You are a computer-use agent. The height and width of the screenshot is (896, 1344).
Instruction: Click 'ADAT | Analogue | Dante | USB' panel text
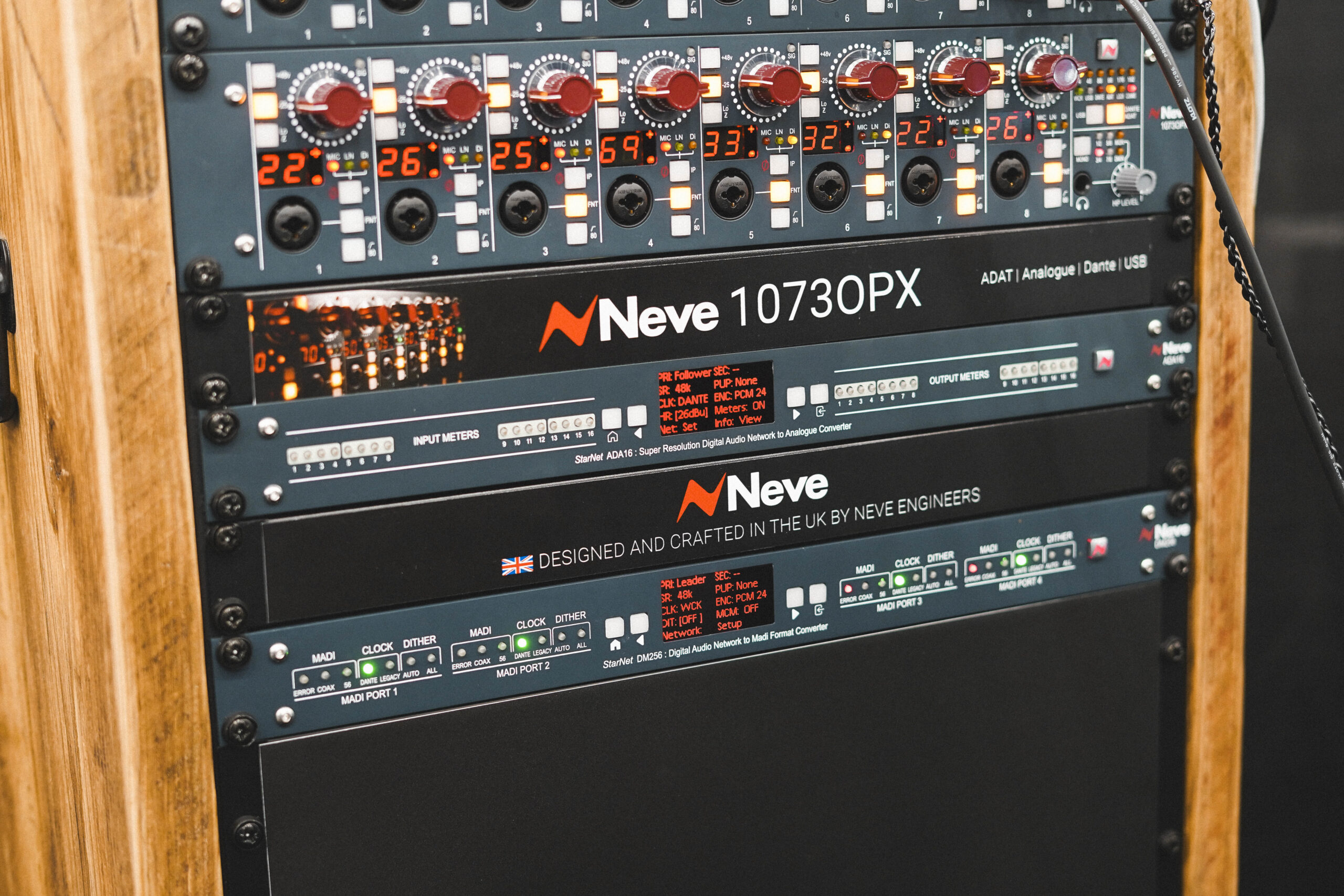(1064, 270)
